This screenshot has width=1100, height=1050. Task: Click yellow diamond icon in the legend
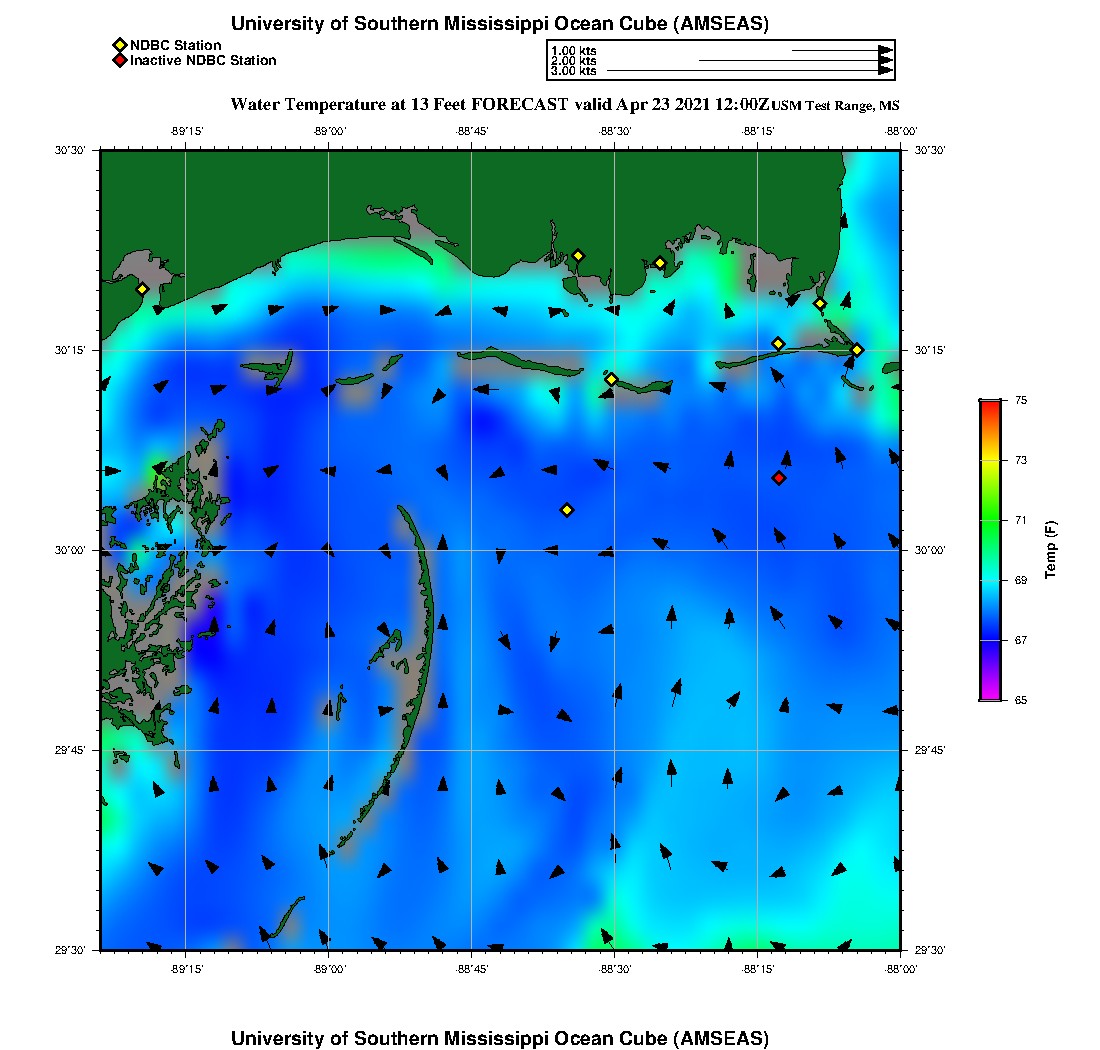(119, 45)
